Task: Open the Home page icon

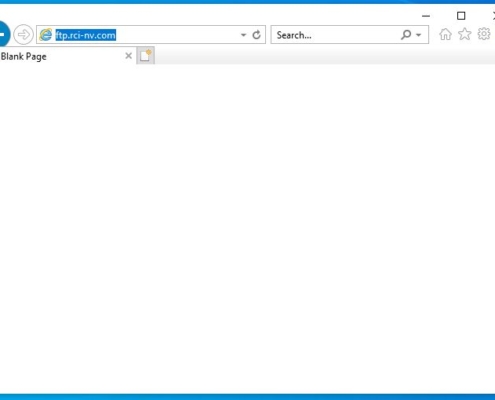Action: point(445,34)
